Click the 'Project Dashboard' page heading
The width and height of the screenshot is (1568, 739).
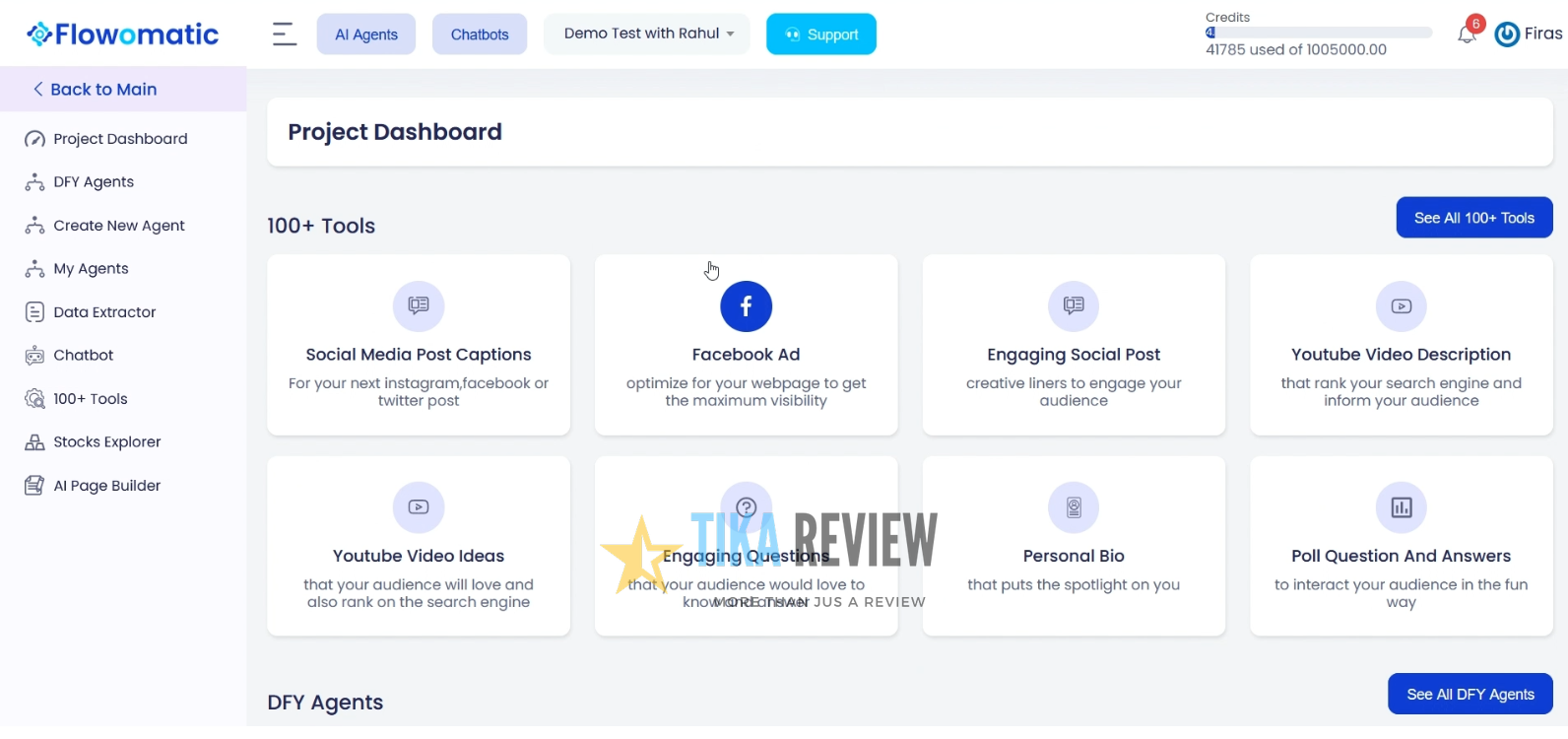pyautogui.click(x=395, y=132)
